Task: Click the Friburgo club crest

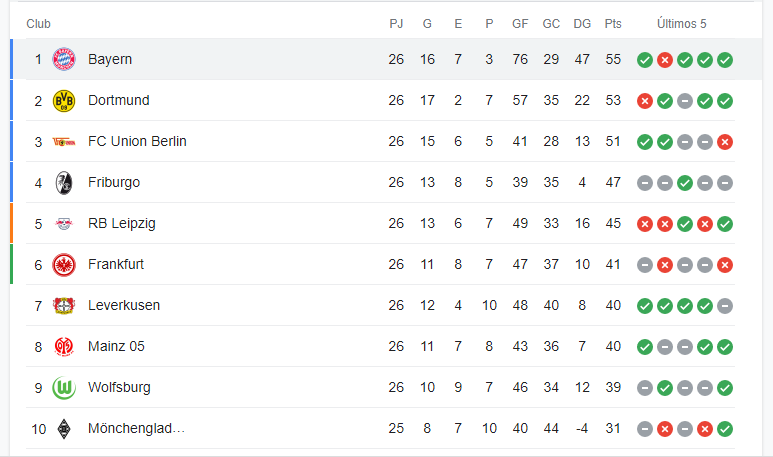Action: 64,183
